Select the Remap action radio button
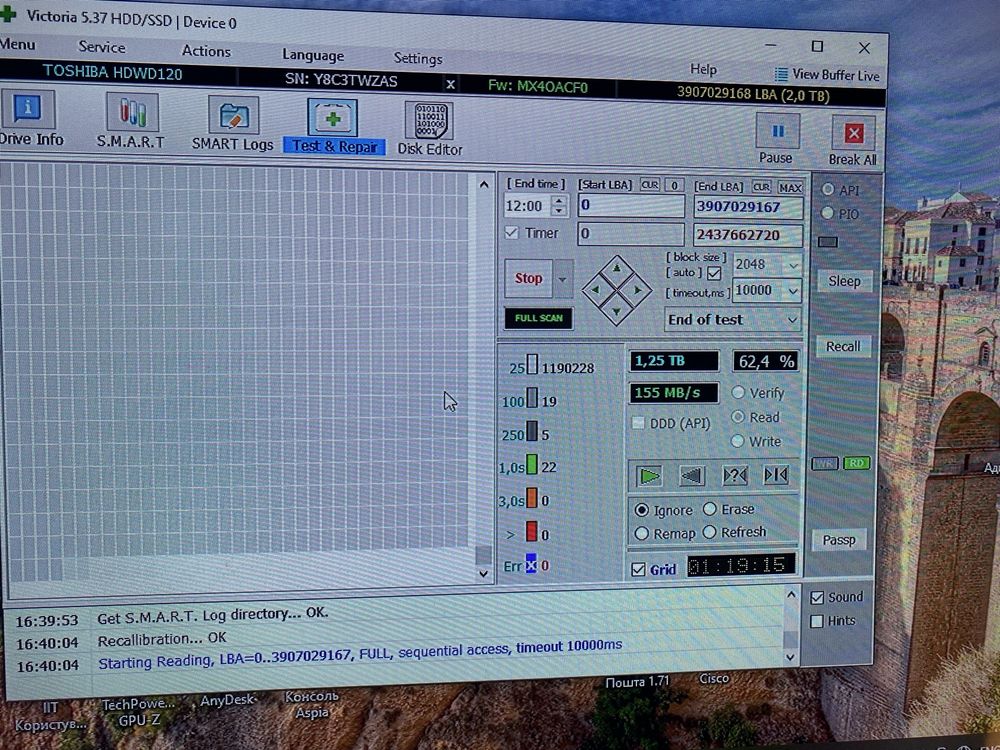 click(642, 533)
